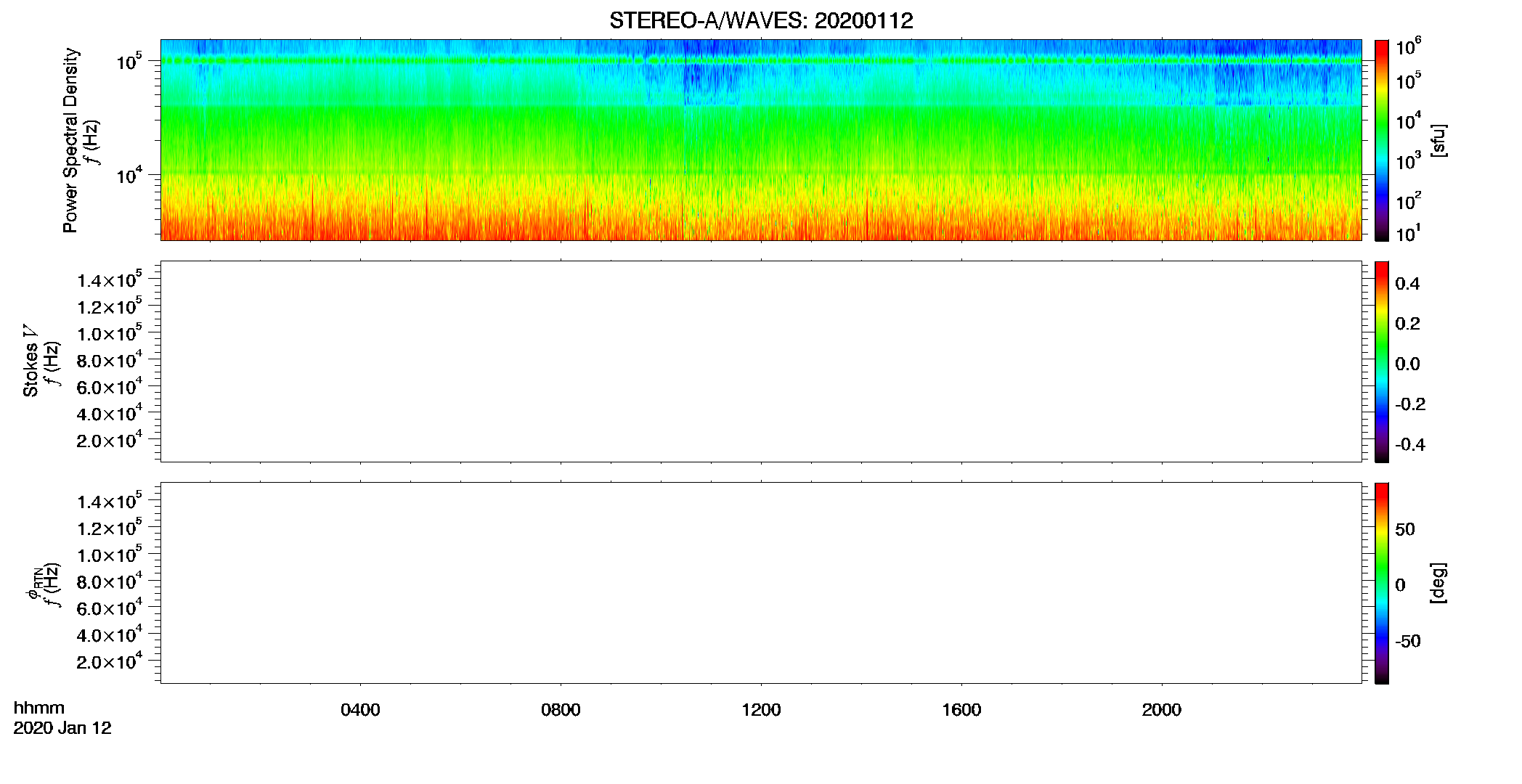Click the 1200 time axis label
Screen dimensions: 1522x784
point(761,710)
